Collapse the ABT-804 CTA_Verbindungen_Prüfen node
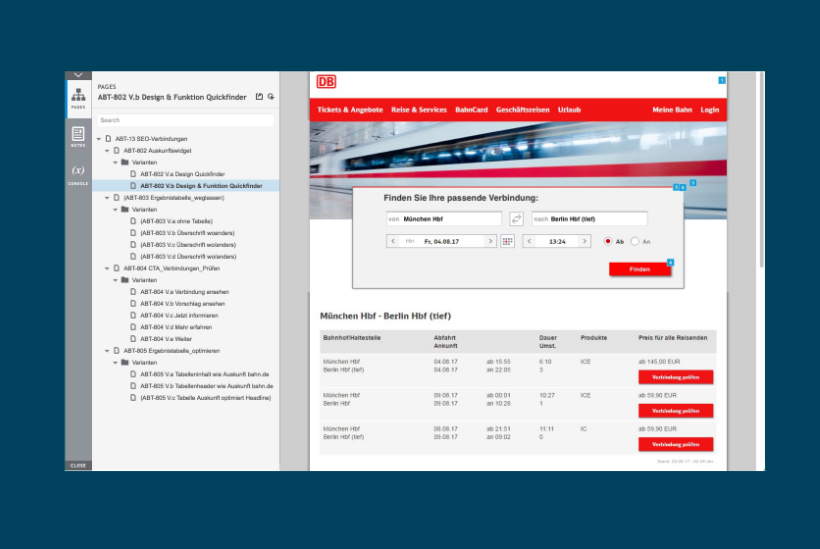 [107, 268]
